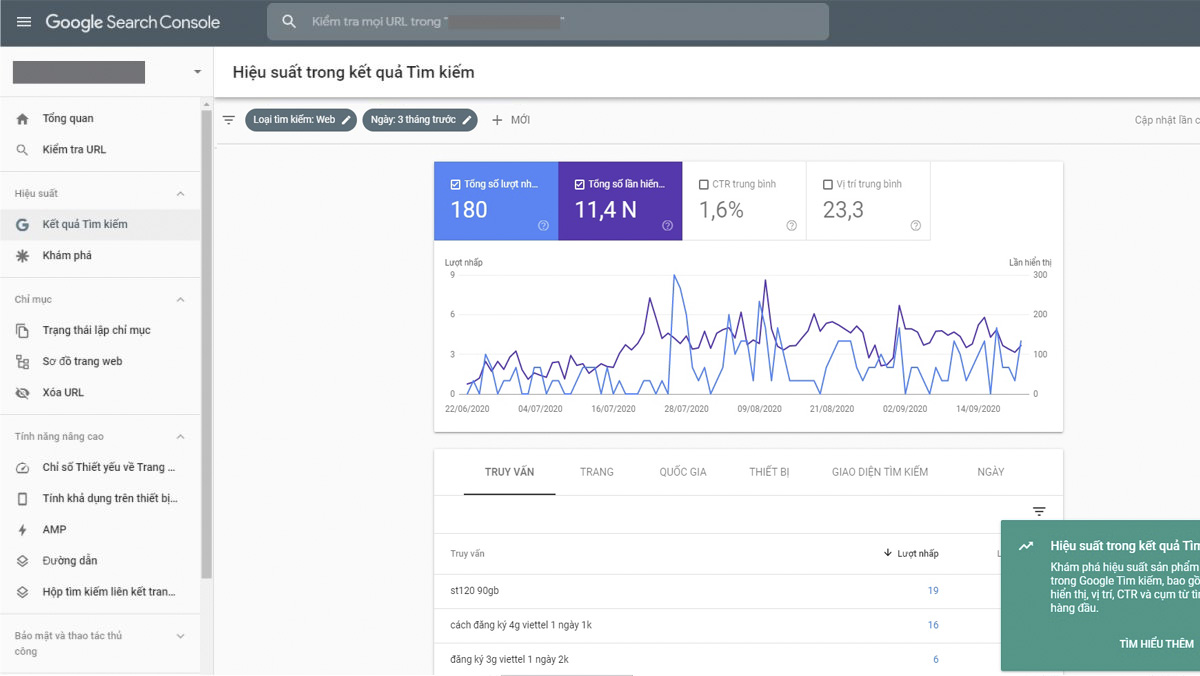
Task: Add a new filter with MỚI
Action: pyautogui.click(x=510, y=120)
